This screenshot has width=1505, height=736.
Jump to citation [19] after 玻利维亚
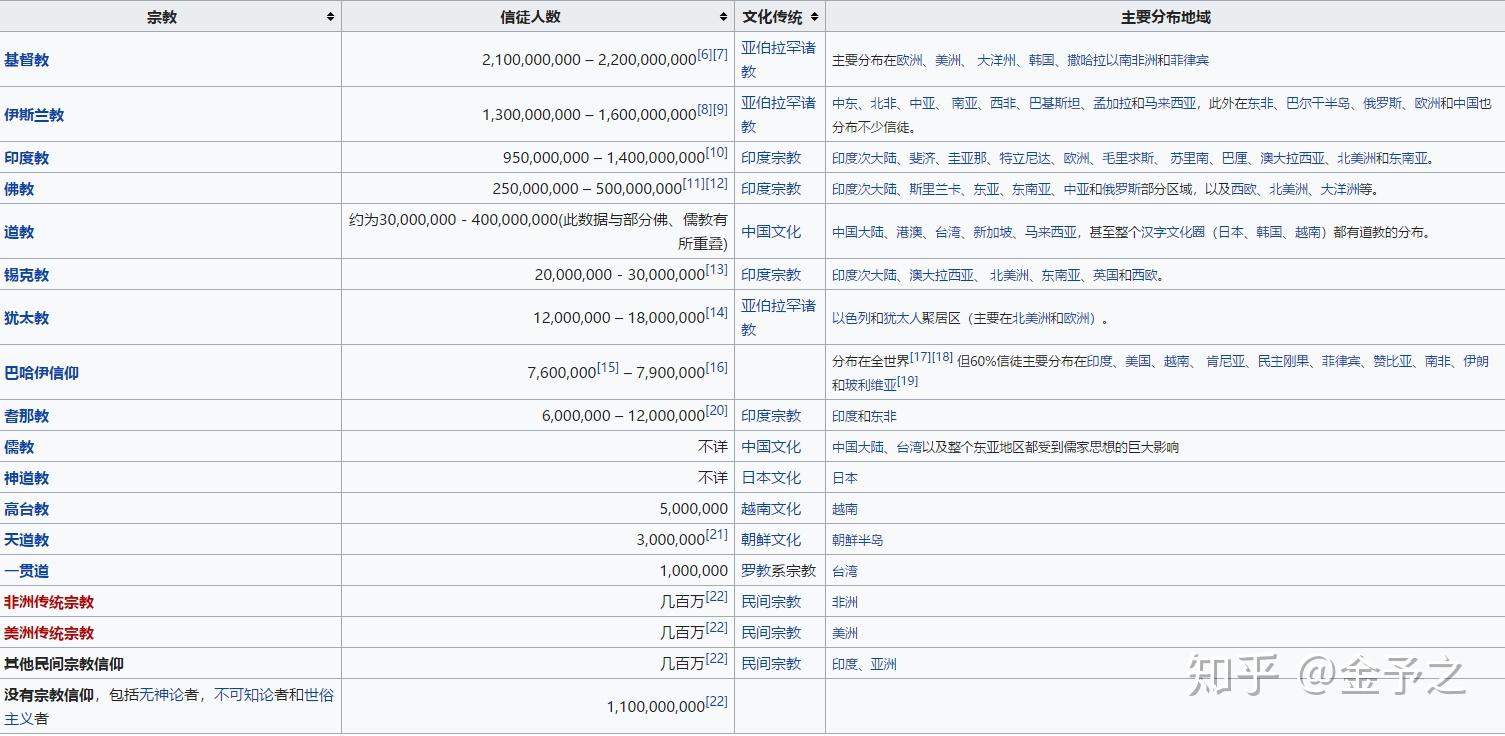pyautogui.click(x=907, y=380)
